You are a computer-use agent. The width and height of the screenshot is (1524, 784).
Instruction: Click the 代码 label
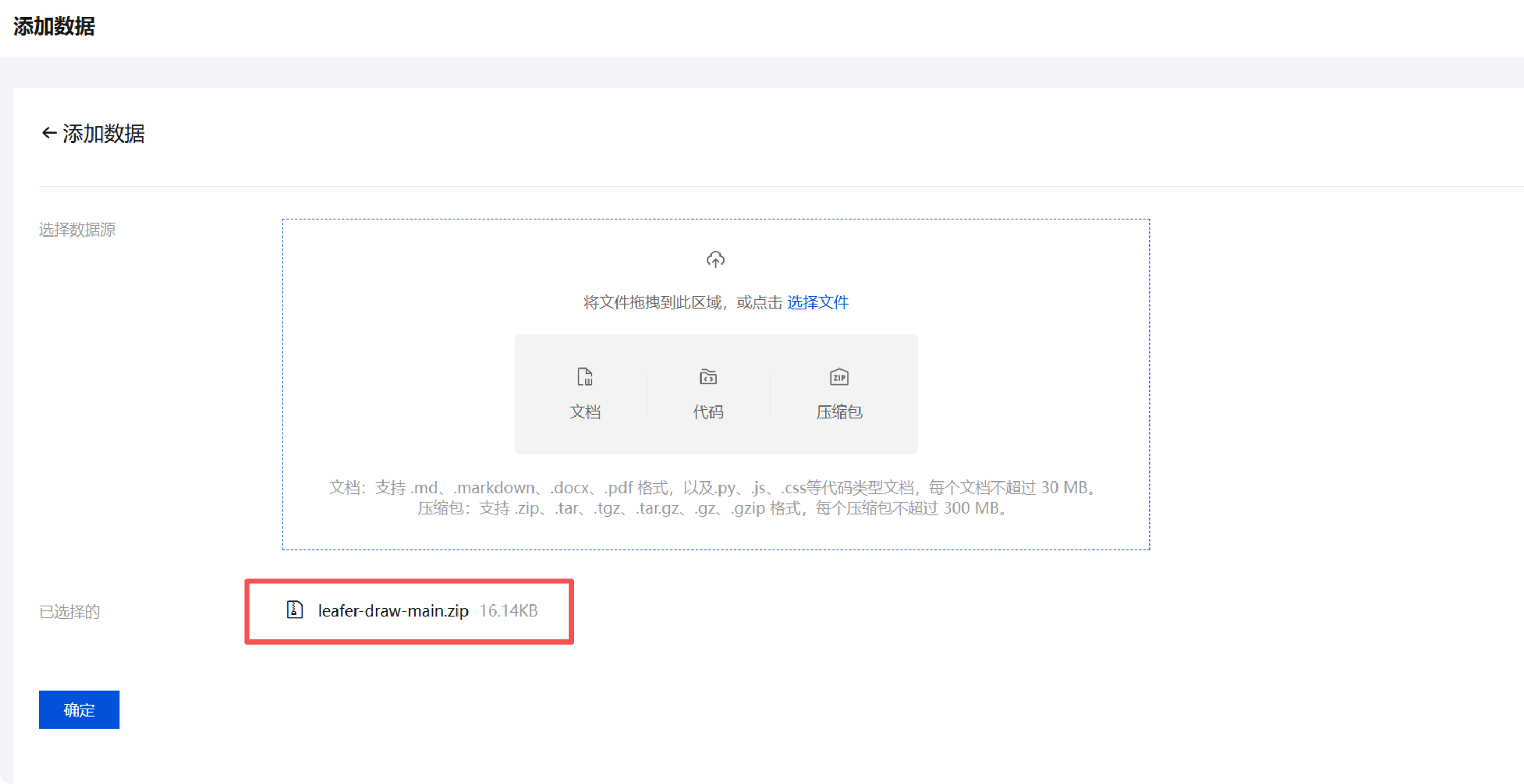tap(708, 411)
